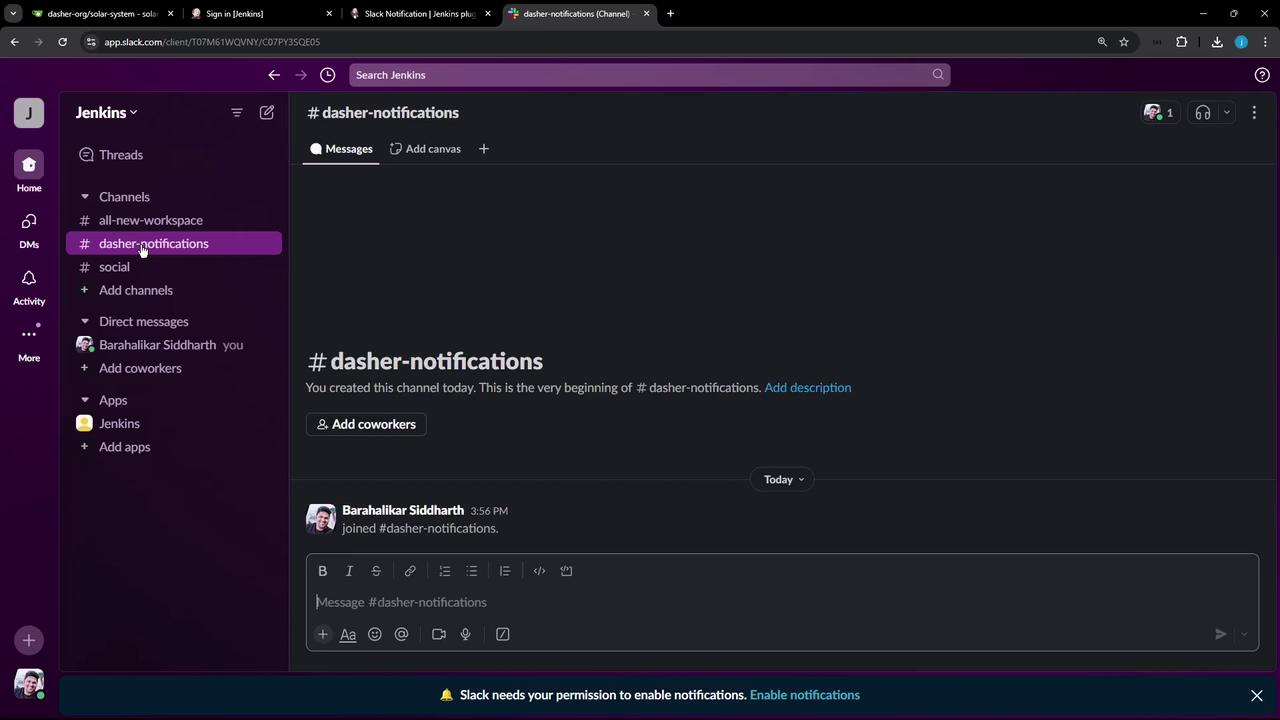1280x720 pixels.
Task: Click the Jenkins workspace J icon
Action: [29, 113]
